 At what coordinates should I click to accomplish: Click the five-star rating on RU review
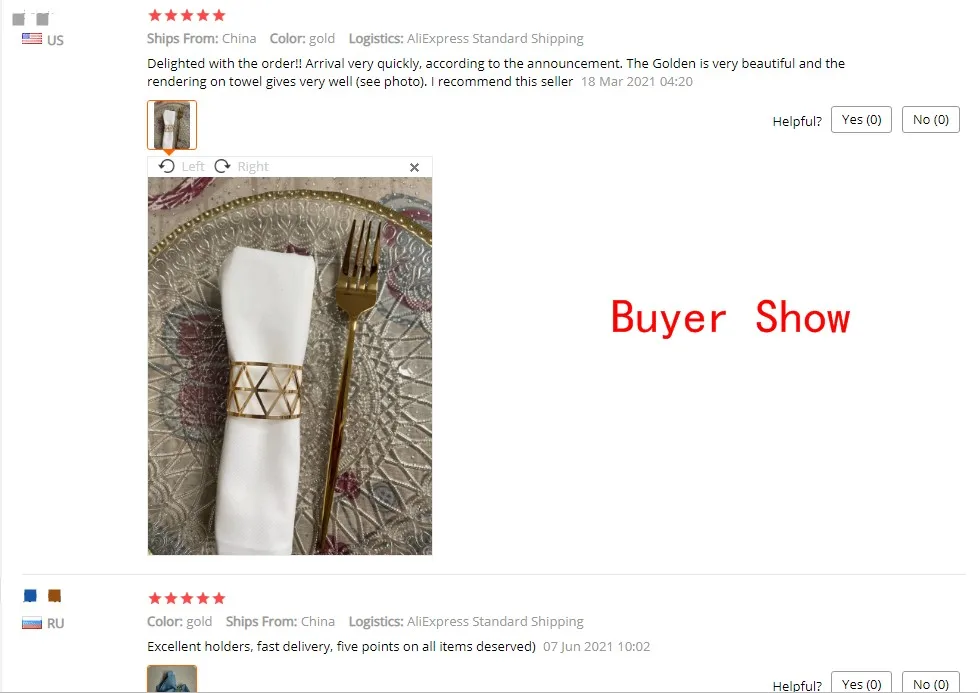coord(186,598)
